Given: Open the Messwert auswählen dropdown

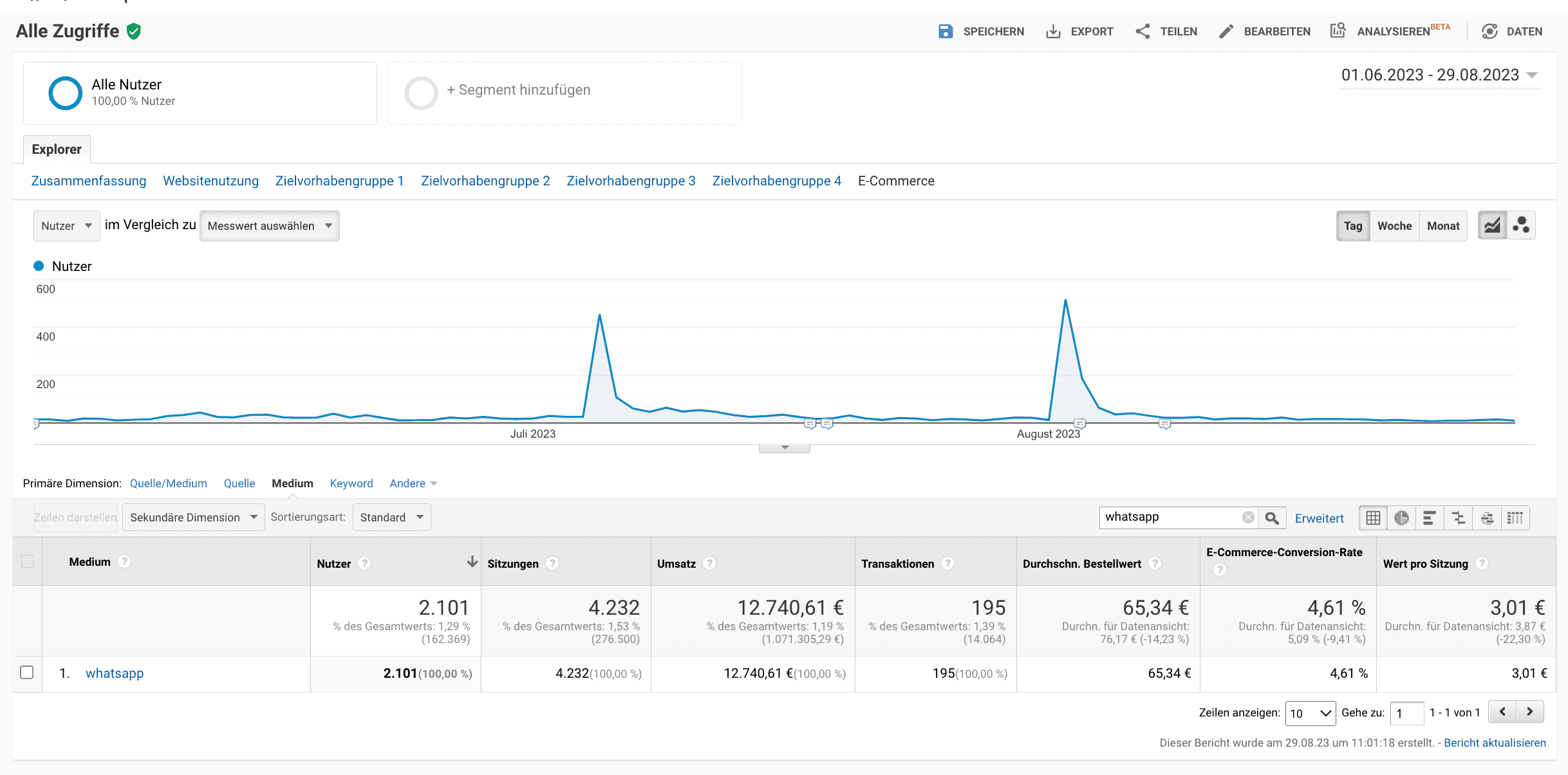Looking at the screenshot, I should (x=270, y=226).
